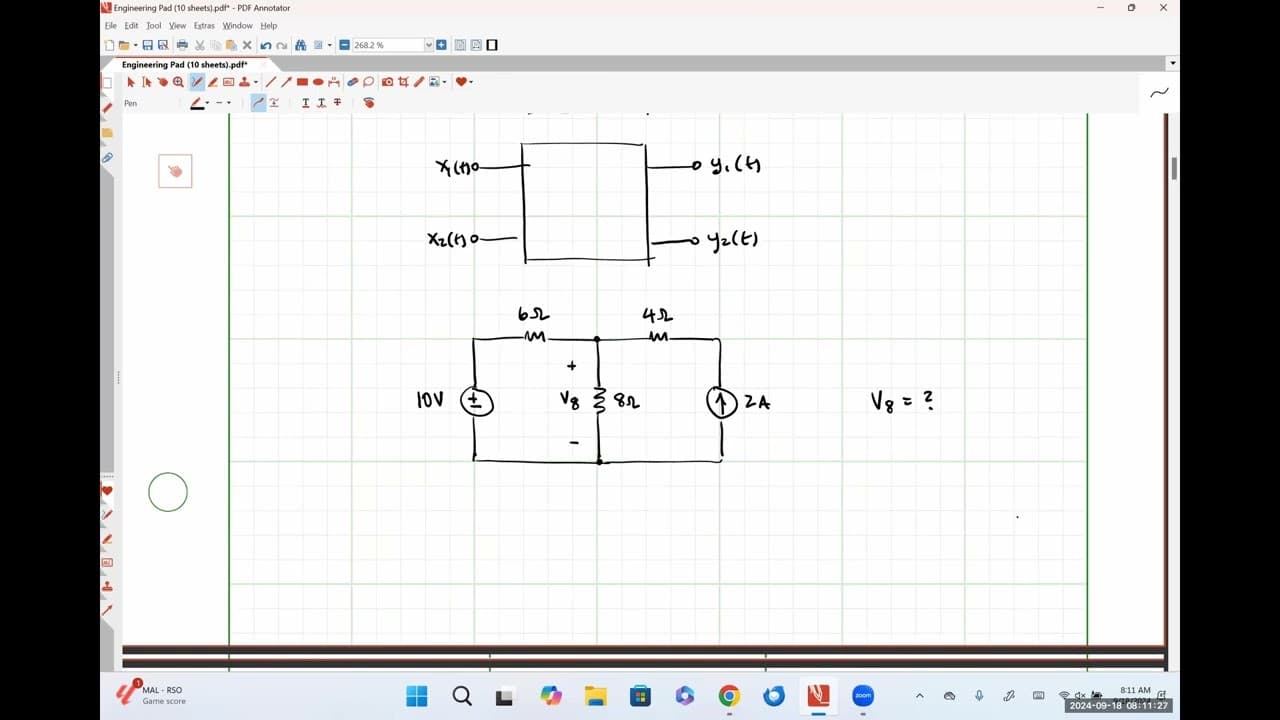Switch to Engineering Pad (10 sheets).pdf tab
This screenshot has height=720, width=1280.
click(184, 64)
